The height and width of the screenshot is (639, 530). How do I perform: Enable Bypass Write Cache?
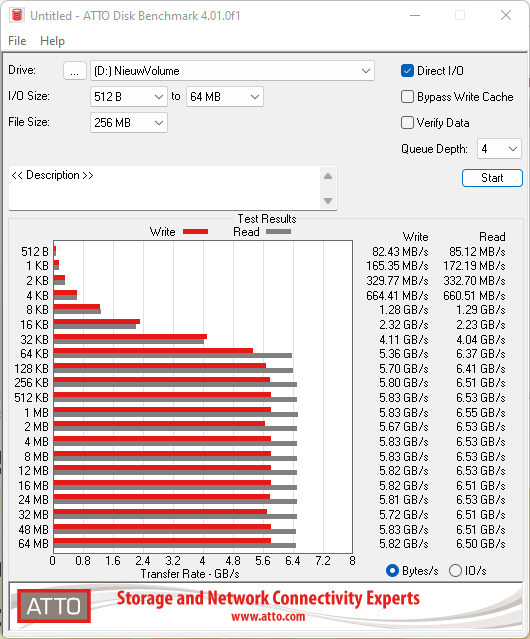[x=407, y=97]
